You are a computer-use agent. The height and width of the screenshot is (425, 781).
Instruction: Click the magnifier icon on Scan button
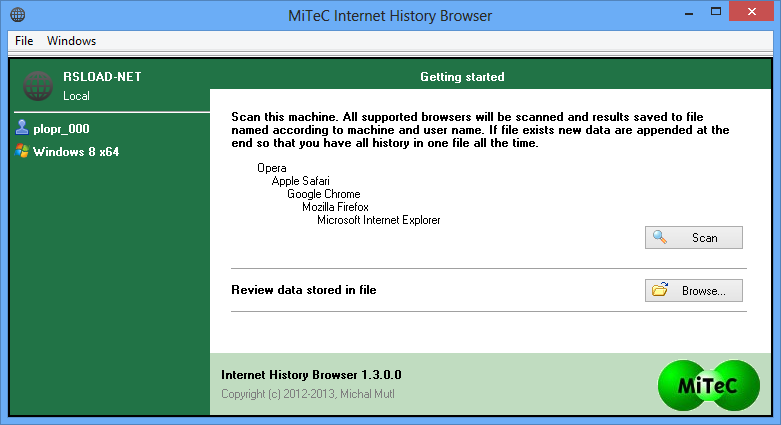click(x=659, y=237)
